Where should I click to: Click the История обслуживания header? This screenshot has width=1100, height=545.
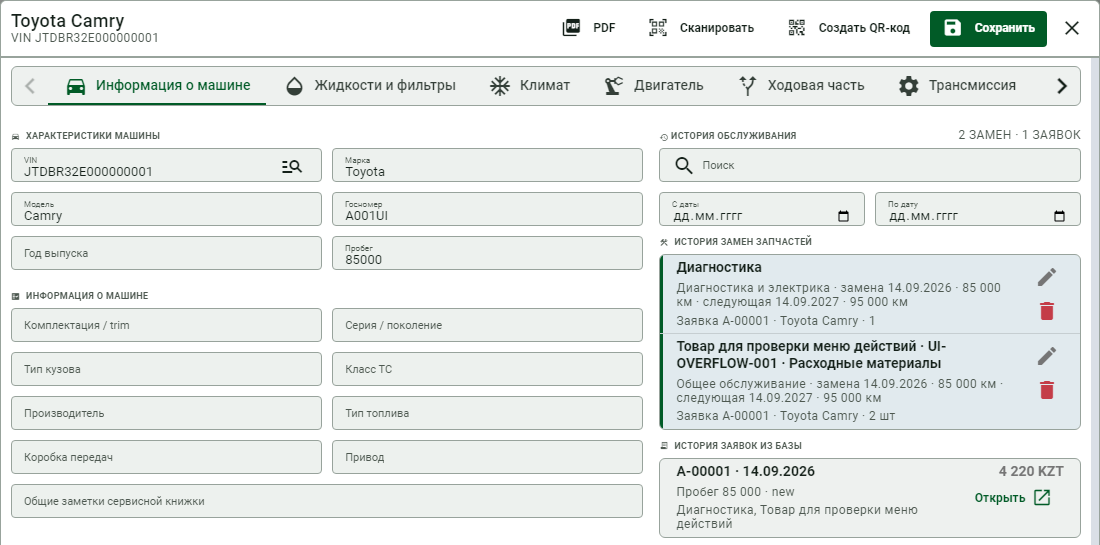coord(733,136)
